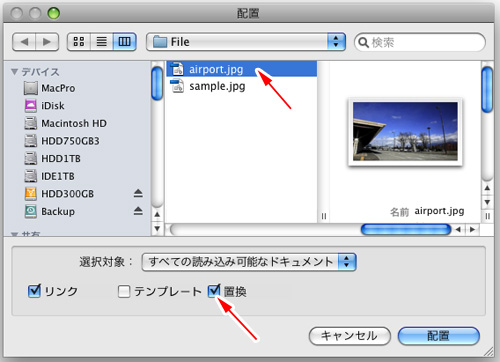Click the IDE1TB drive icon
This screenshot has width=500, height=362.
click(31, 176)
